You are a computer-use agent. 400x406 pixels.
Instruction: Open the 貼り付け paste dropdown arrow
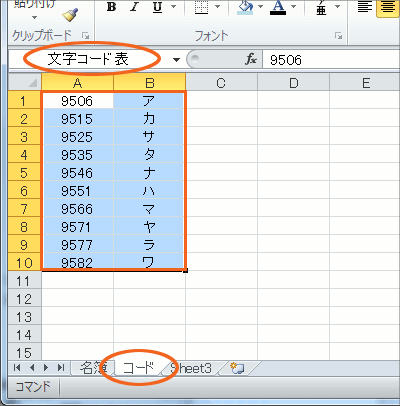pyautogui.click(x=34, y=18)
